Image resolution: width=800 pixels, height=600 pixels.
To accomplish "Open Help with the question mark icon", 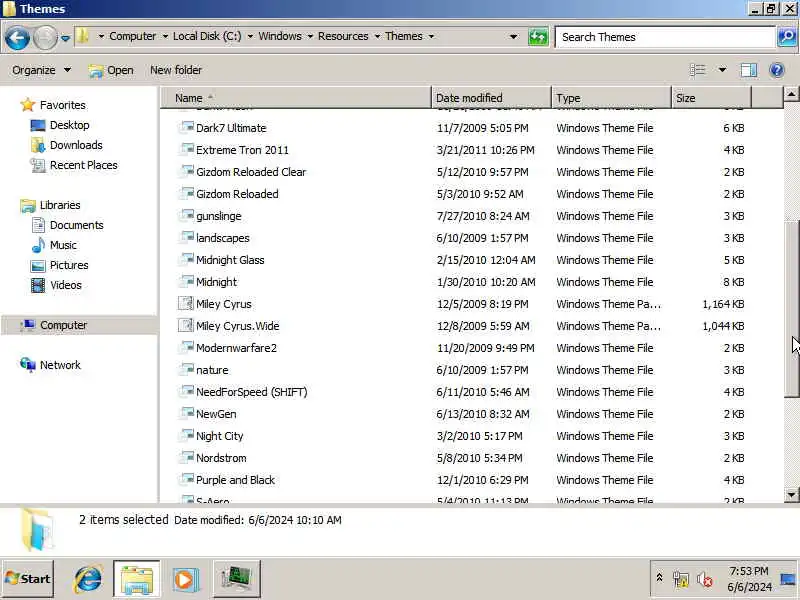I will point(777,70).
